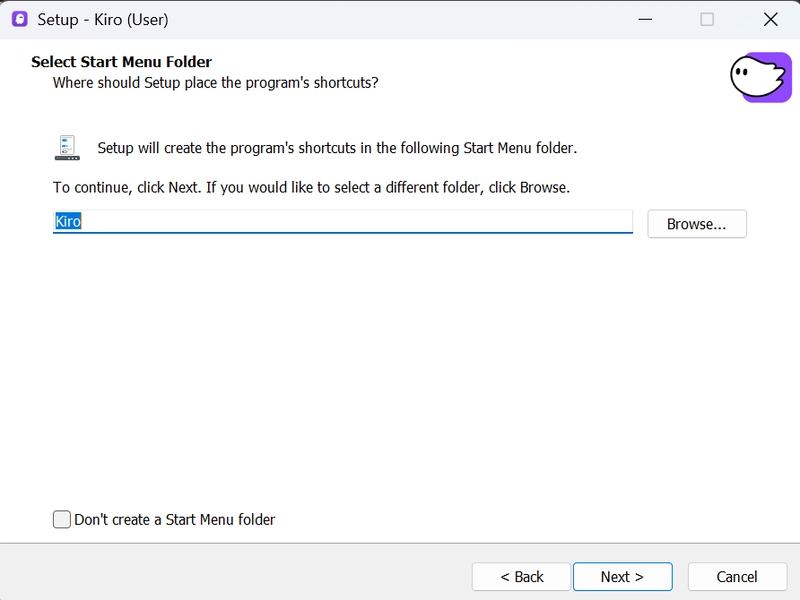Proceed by clicking Next
The height and width of the screenshot is (600, 800).
(x=622, y=577)
